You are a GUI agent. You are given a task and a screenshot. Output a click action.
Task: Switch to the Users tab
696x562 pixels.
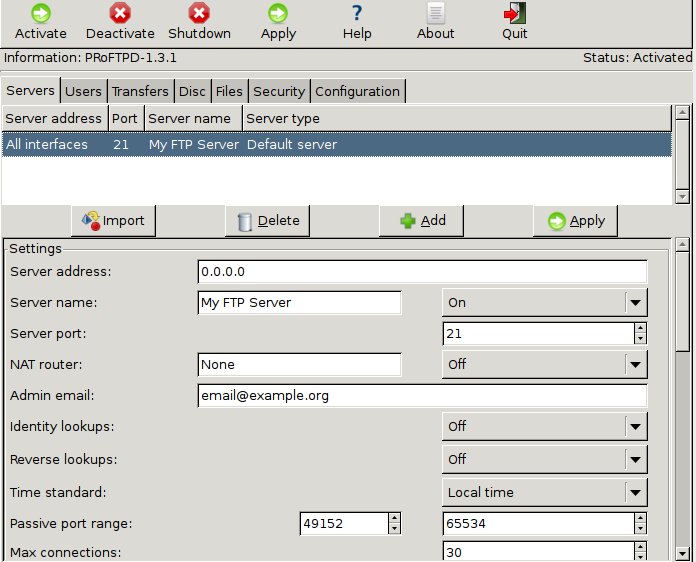click(83, 91)
